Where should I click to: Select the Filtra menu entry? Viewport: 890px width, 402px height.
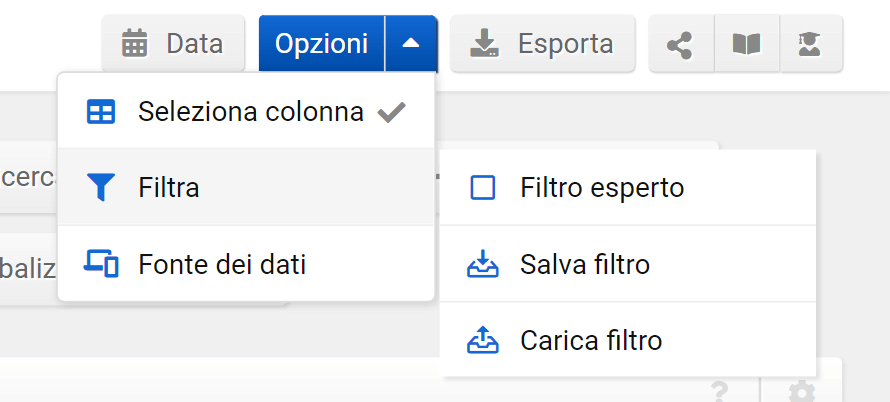click(169, 188)
